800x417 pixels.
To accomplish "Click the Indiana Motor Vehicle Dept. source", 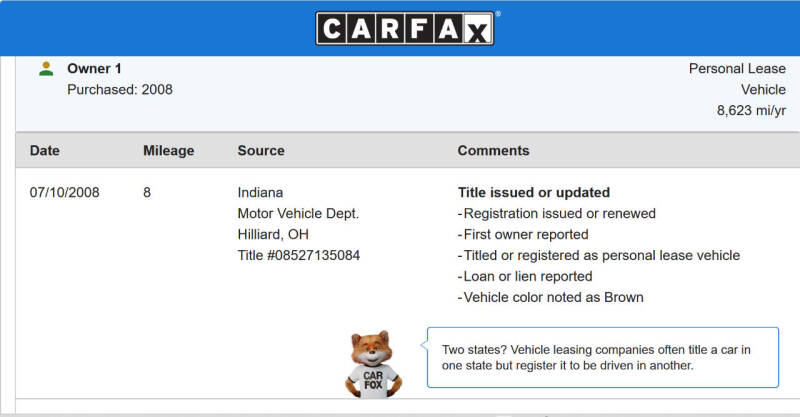I will point(298,203).
